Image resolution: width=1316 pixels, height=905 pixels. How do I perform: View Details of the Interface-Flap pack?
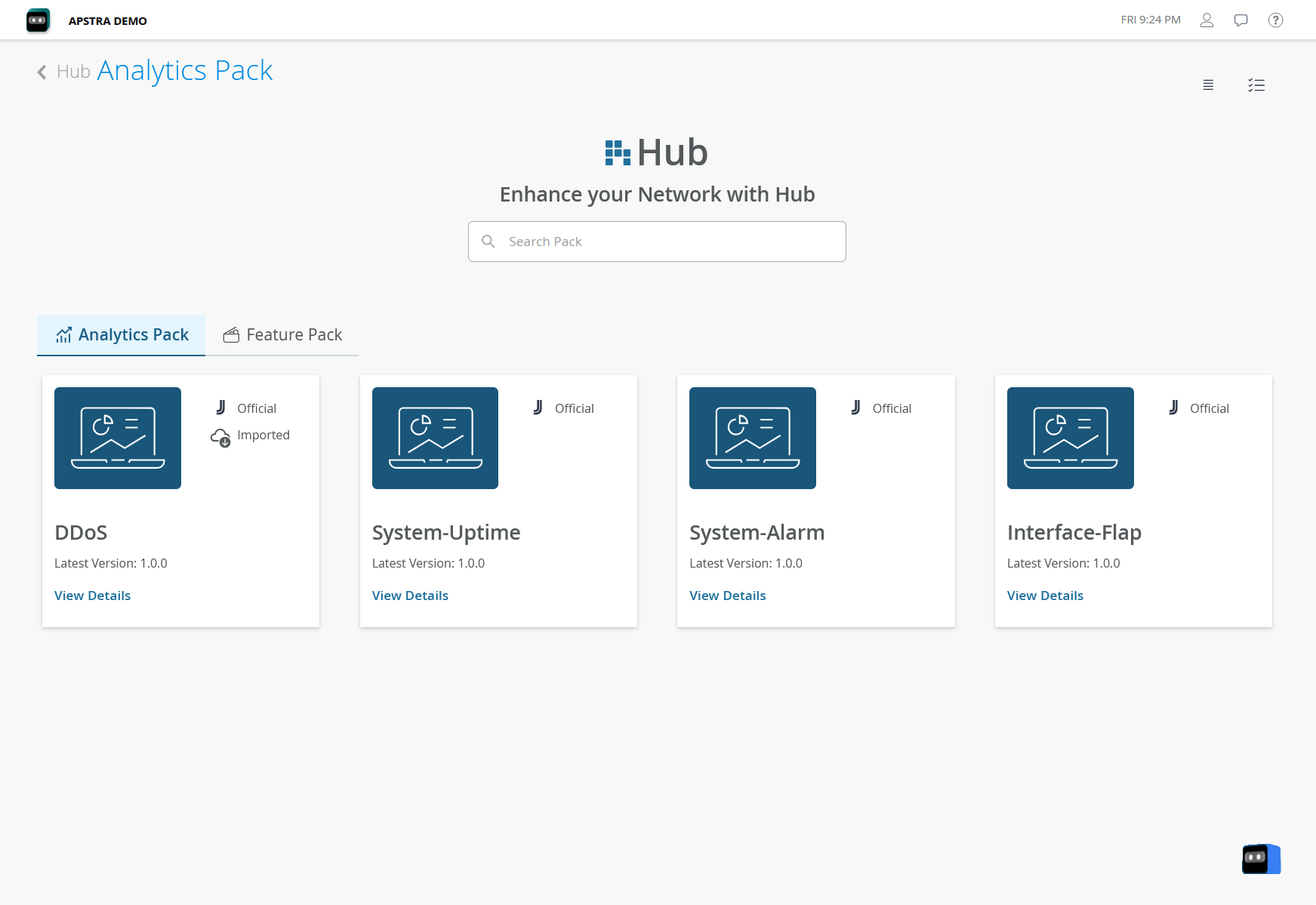1045,596
